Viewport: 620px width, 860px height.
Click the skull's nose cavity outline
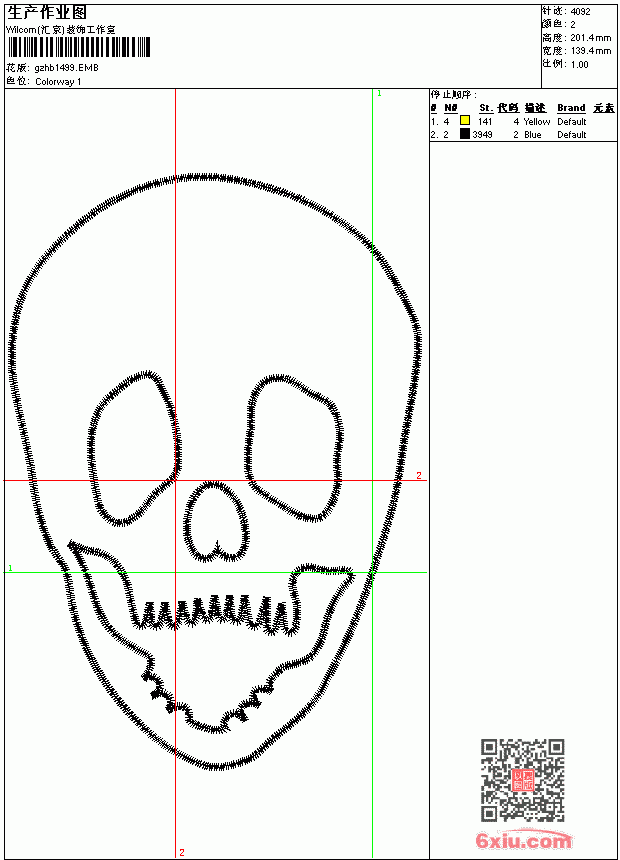click(216, 522)
